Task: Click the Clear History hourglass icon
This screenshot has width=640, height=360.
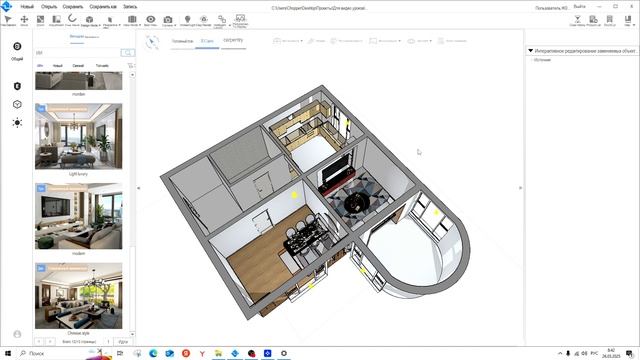Action: [577, 20]
